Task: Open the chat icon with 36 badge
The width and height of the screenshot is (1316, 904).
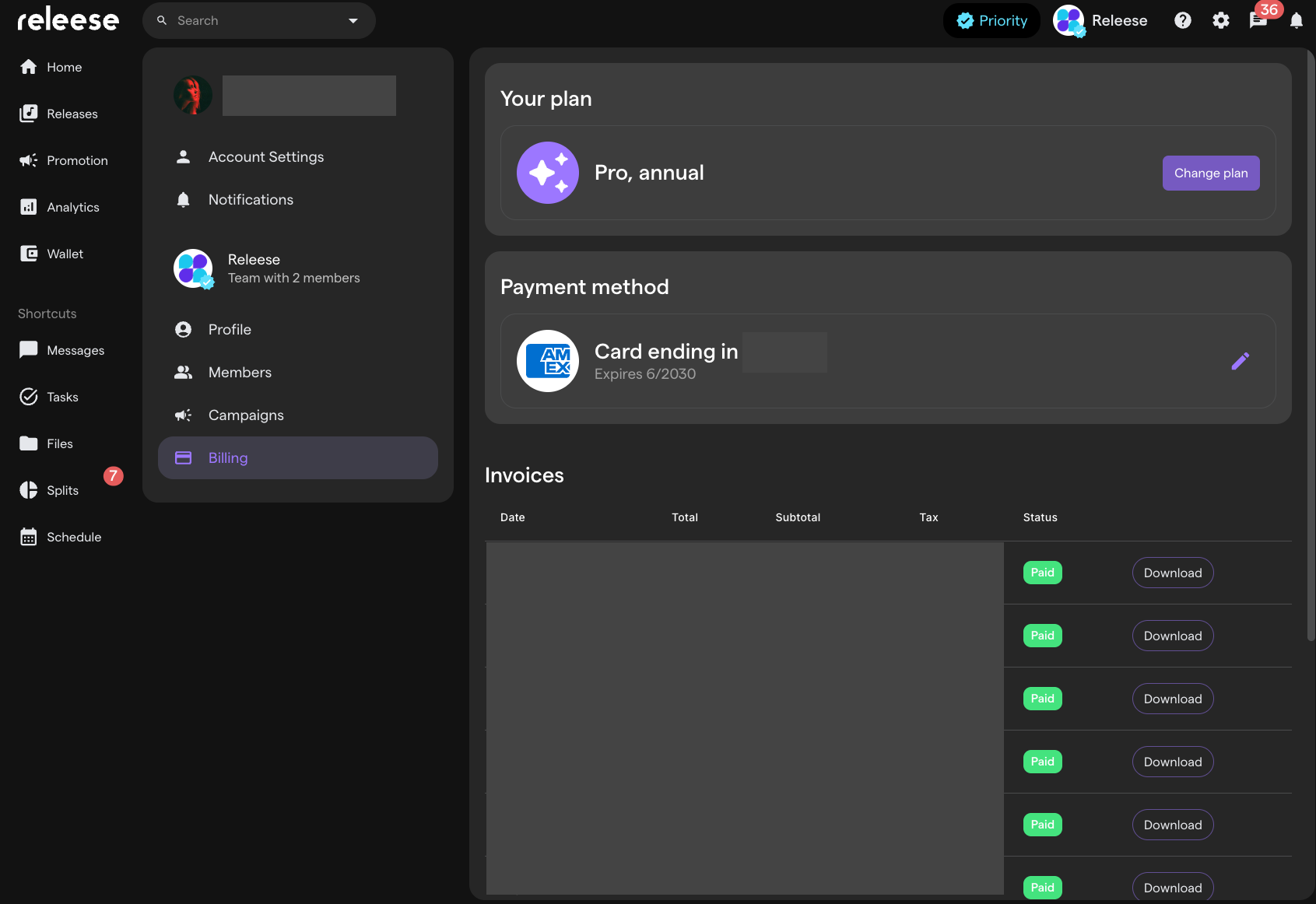Action: (1258, 20)
